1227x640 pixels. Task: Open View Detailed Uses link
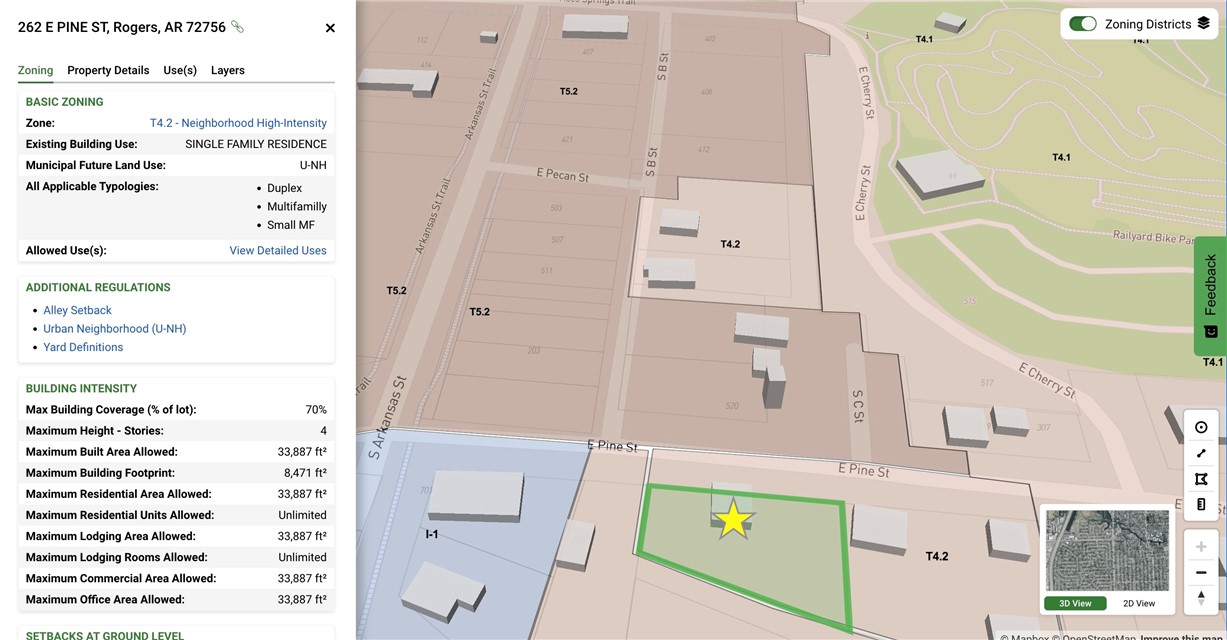(x=278, y=251)
